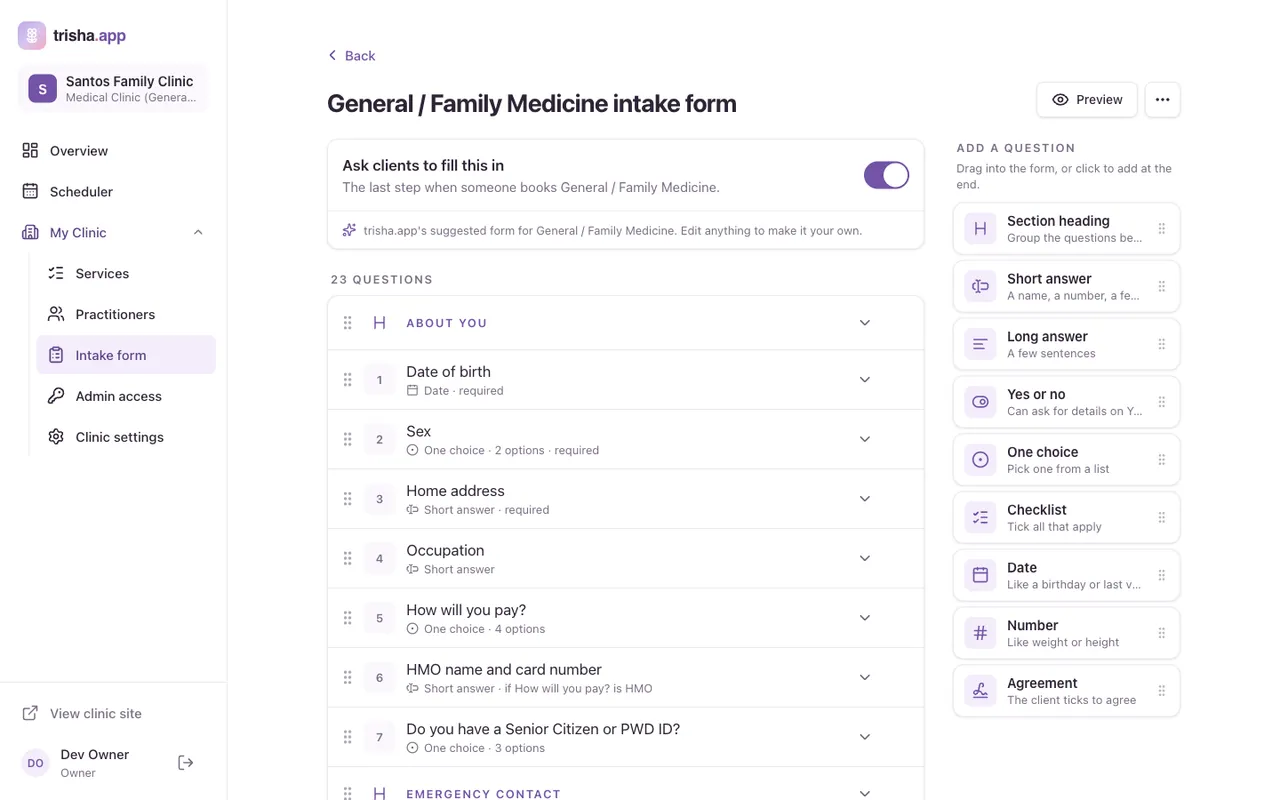Viewport: 1280px width, 800px height.
Task: Click the One choice radio icon
Action: pos(980,460)
